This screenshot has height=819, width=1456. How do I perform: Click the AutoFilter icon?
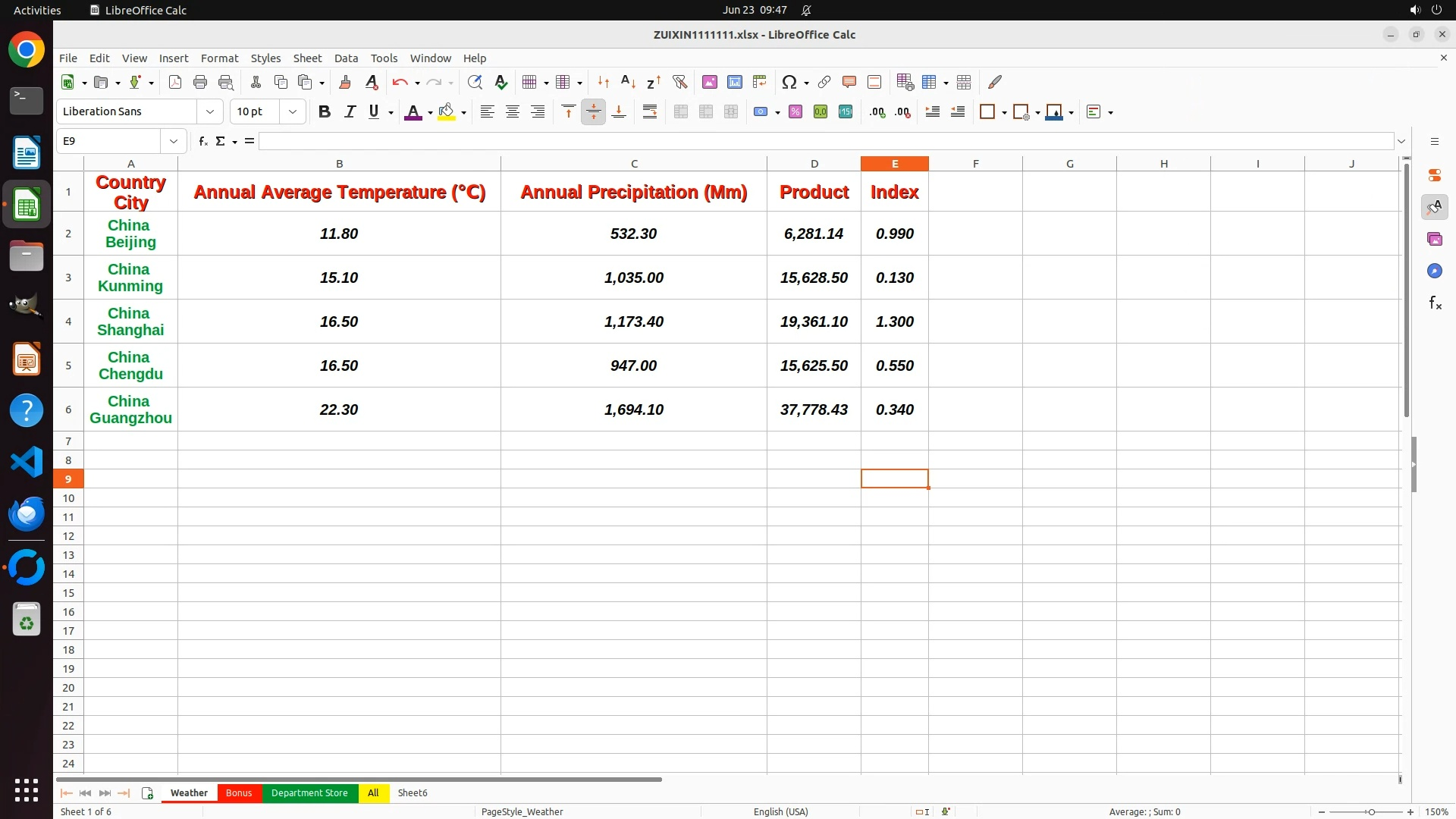coord(679,82)
